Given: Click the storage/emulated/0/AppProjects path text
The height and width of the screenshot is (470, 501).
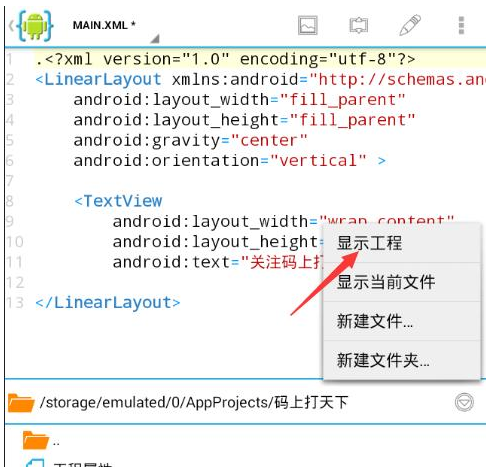Looking at the screenshot, I should [x=194, y=403].
